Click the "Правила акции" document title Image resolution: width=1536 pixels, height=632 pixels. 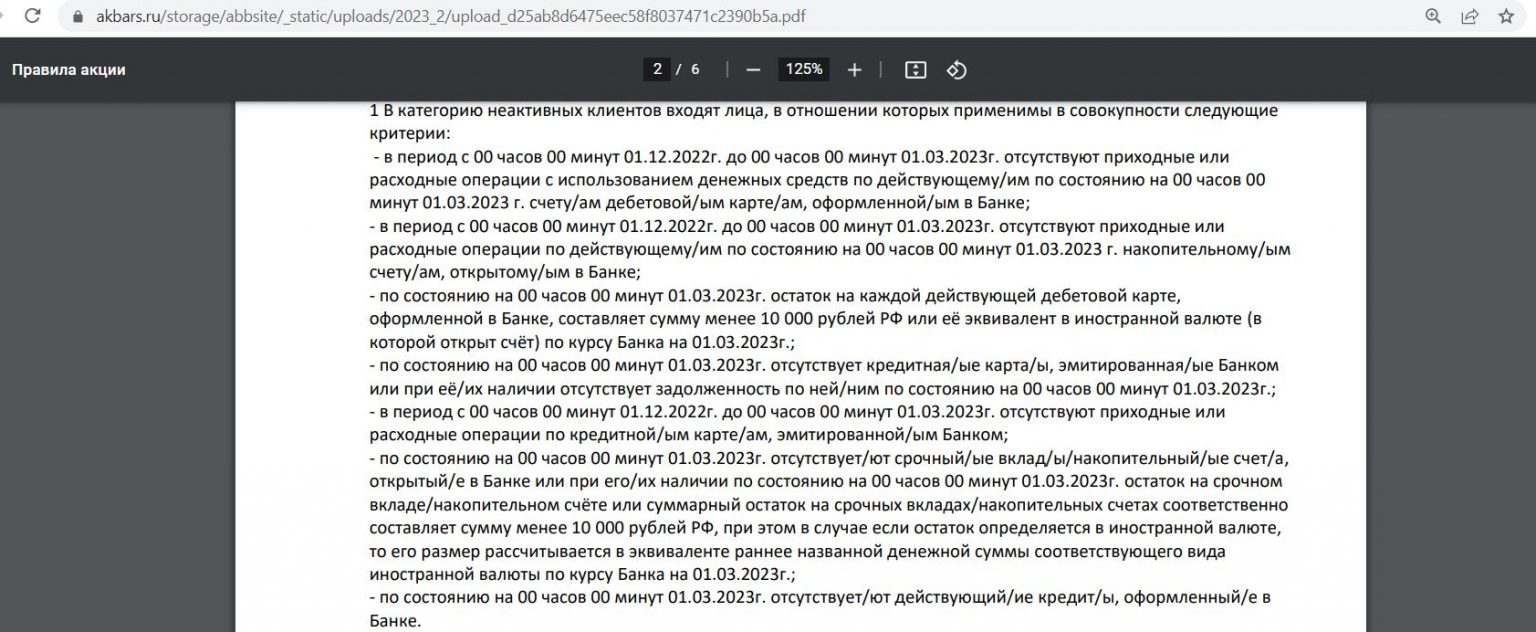[x=68, y=70]
